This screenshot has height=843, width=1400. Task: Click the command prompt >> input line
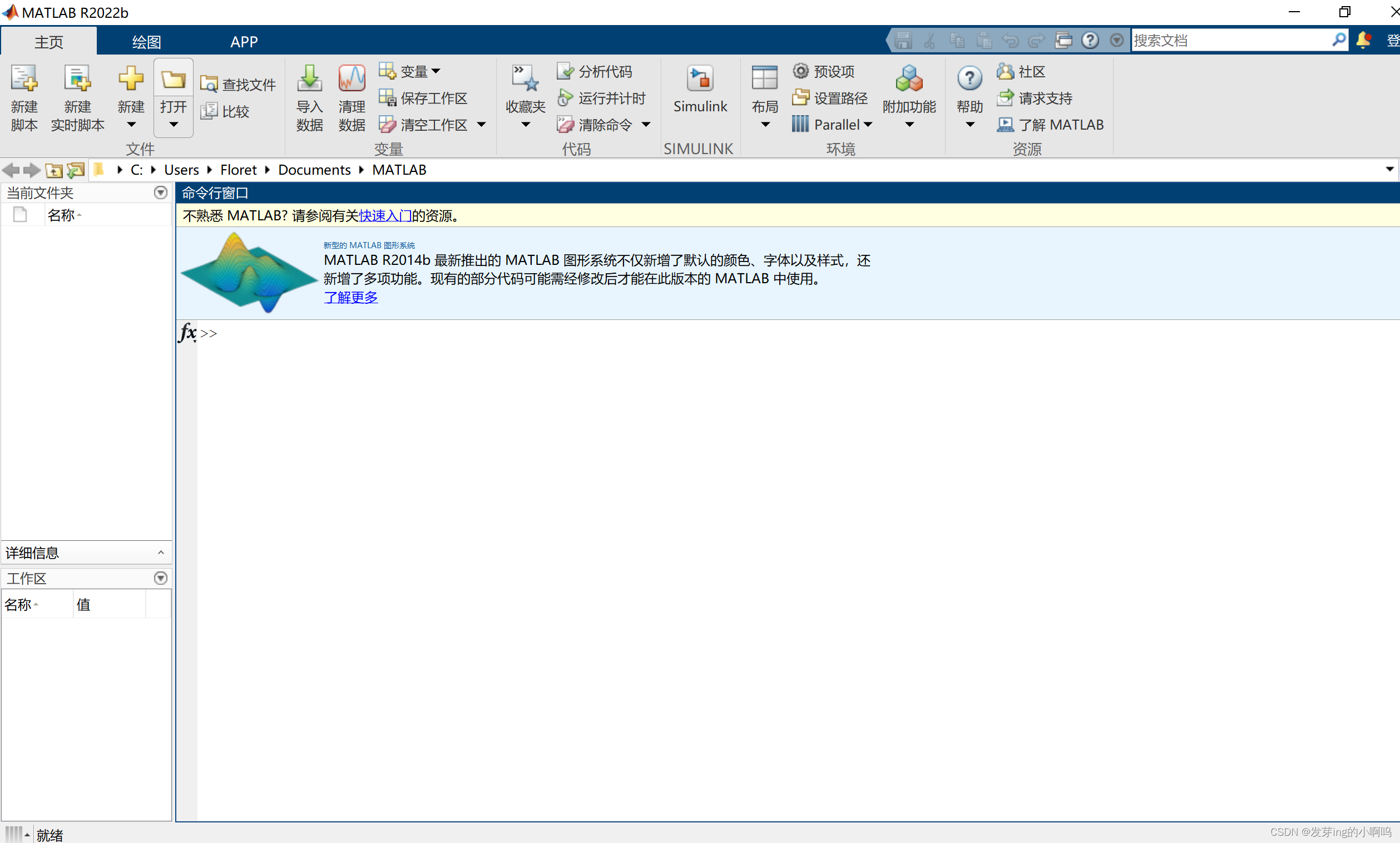point(798,333)
